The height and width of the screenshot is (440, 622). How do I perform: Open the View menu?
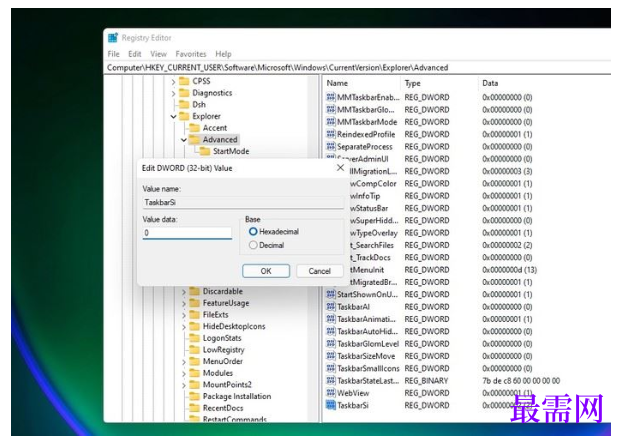coord(158,54)
